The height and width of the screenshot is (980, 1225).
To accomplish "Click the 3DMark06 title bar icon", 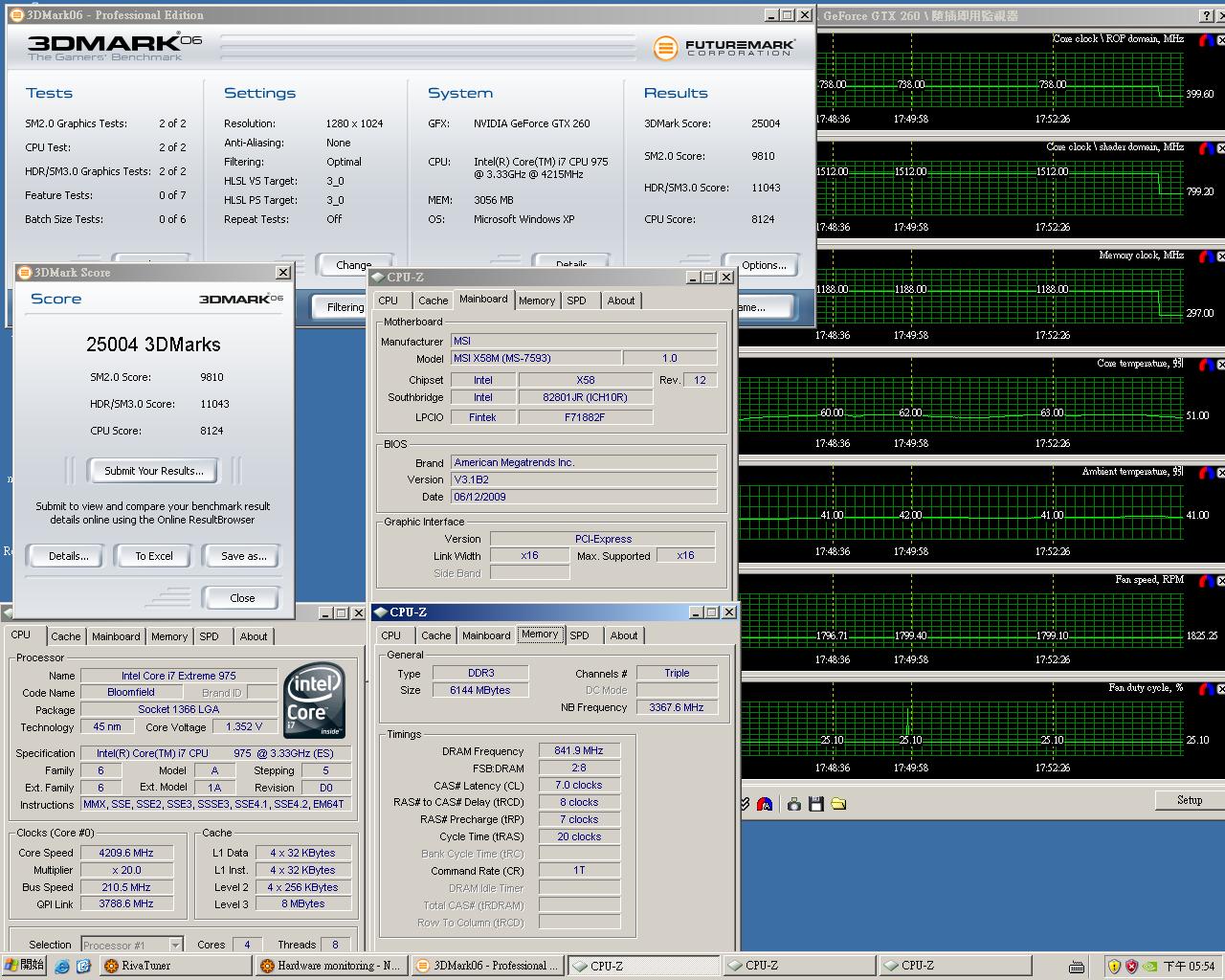I will tap(16, 15).
